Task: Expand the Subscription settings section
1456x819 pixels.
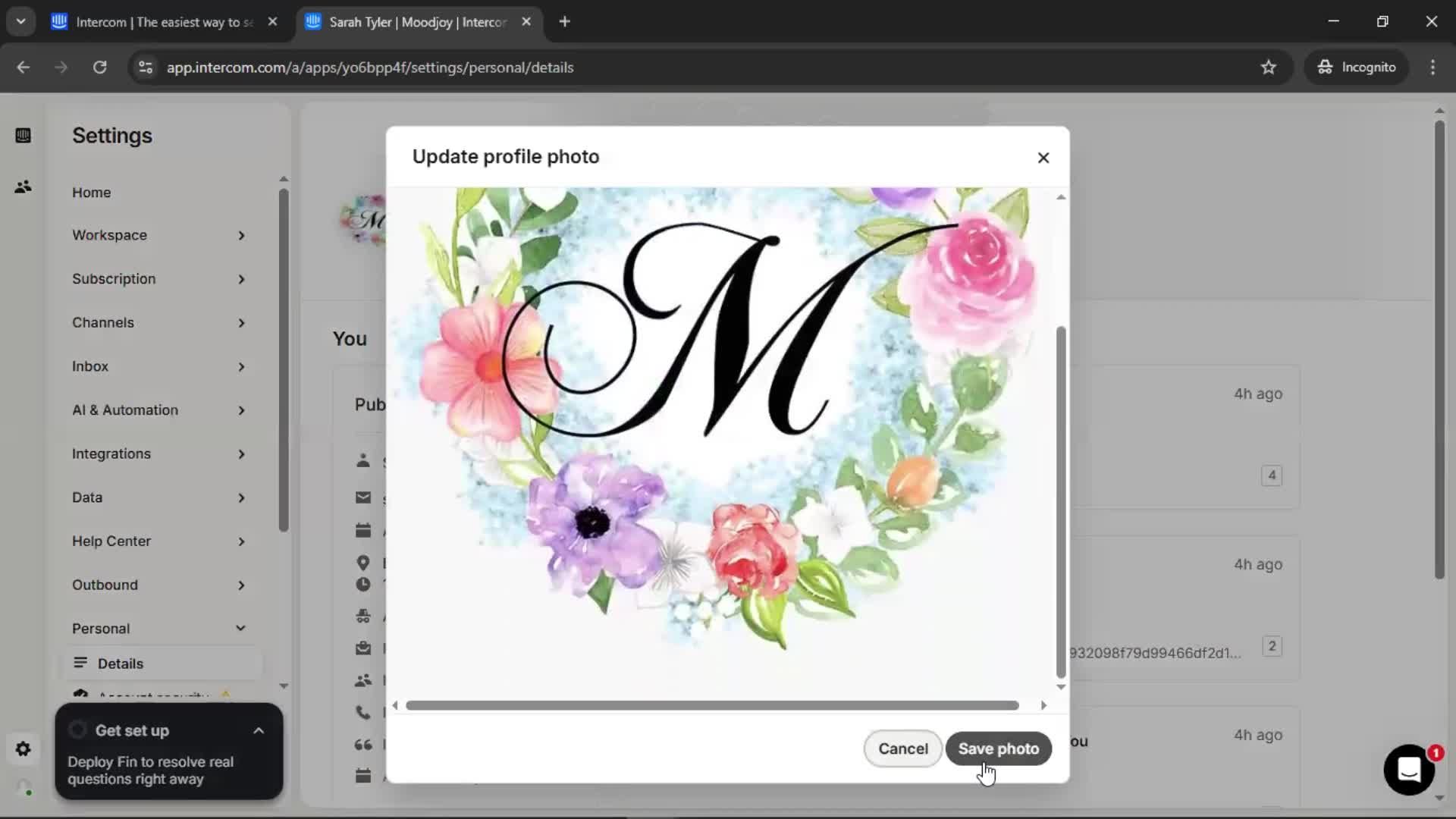Action: coord(159,279)
